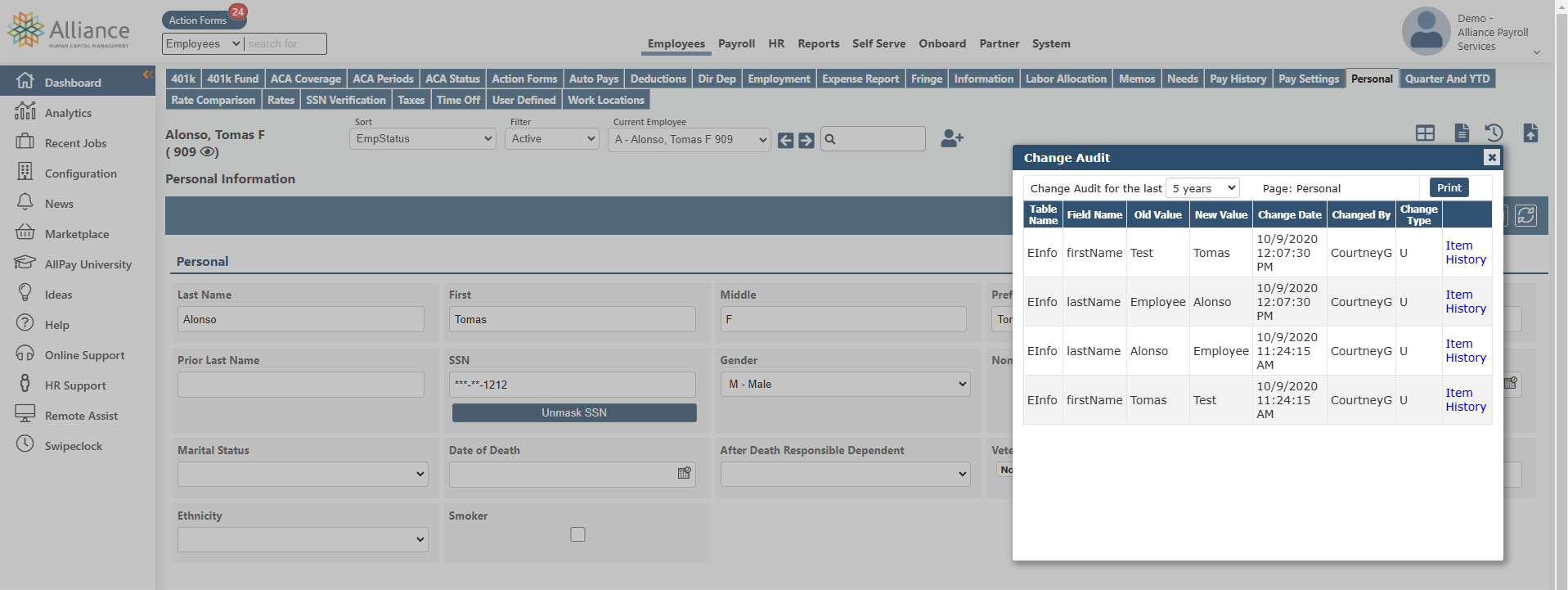Toggle the Smoker checkbox
Viewport: 1568px width, 590px height.
577,534
